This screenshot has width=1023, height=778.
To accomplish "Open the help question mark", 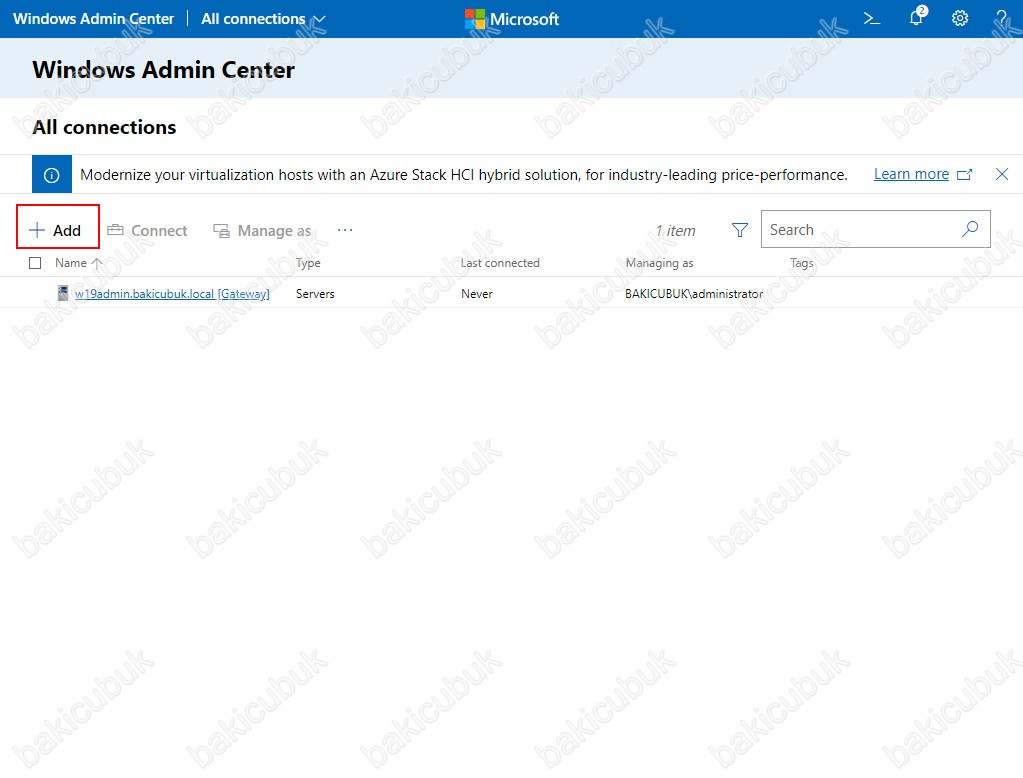I will click(1001, 18).
